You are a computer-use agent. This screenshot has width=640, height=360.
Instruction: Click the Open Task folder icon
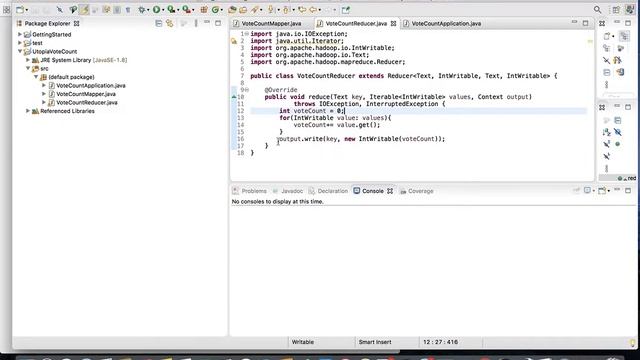click(x=243, y=10)
